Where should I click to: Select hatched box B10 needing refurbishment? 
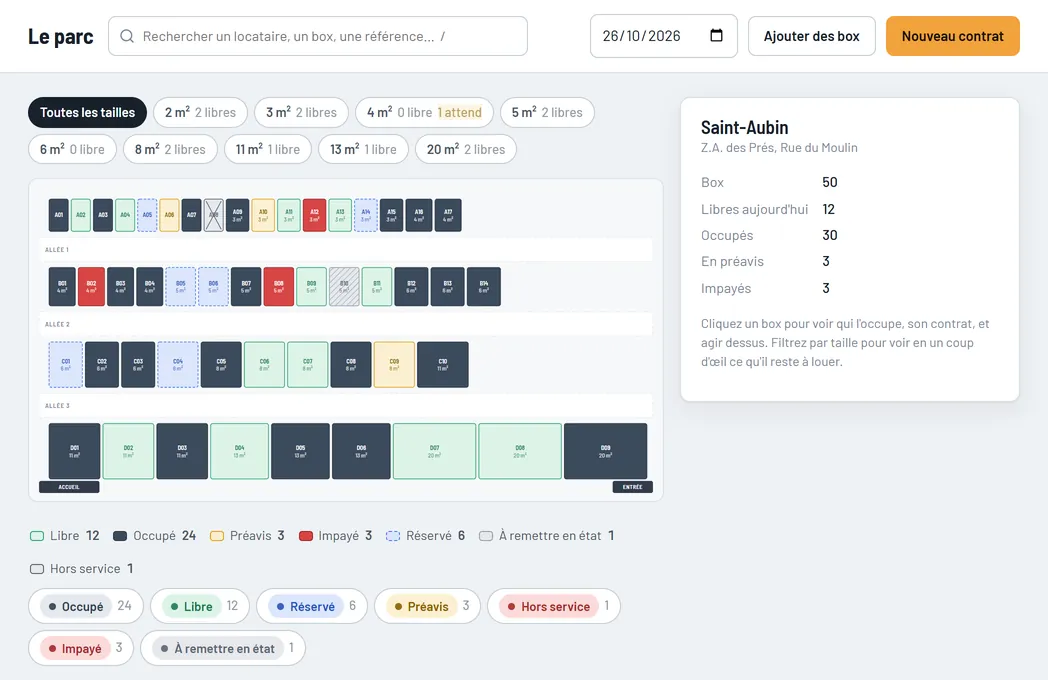[x=344, y=287]
